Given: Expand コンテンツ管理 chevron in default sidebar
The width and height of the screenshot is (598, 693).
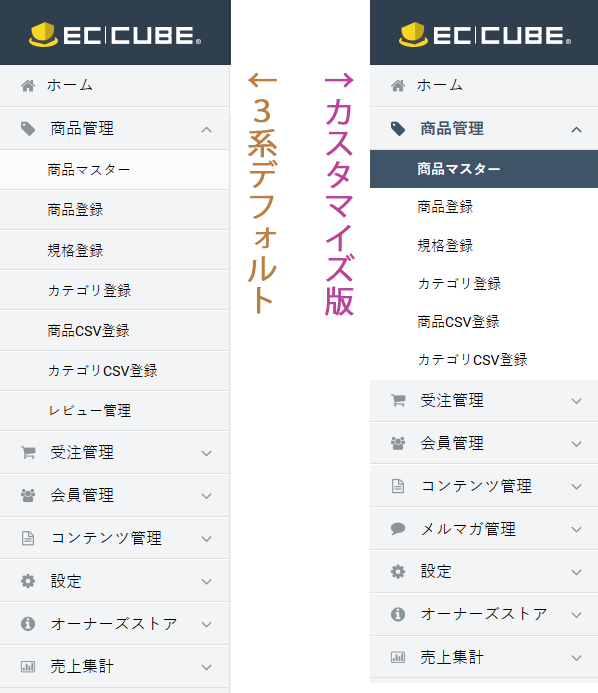Looking at the screenshot, I should [206, 539].
